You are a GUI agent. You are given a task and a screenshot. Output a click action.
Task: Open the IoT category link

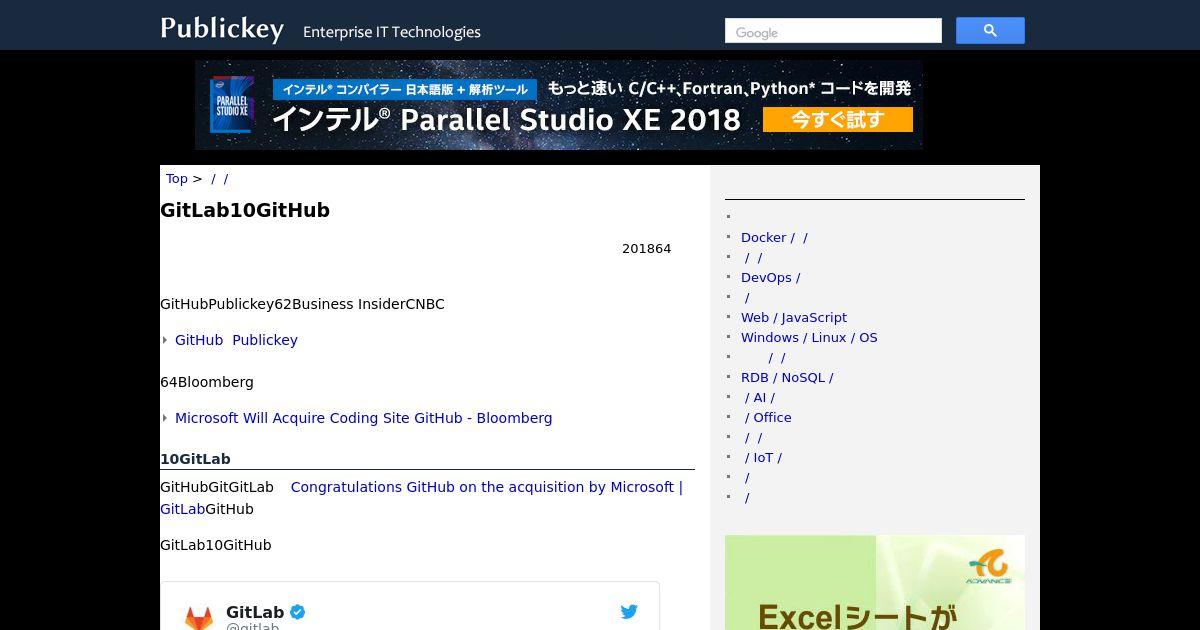click(x=763, y=457)
